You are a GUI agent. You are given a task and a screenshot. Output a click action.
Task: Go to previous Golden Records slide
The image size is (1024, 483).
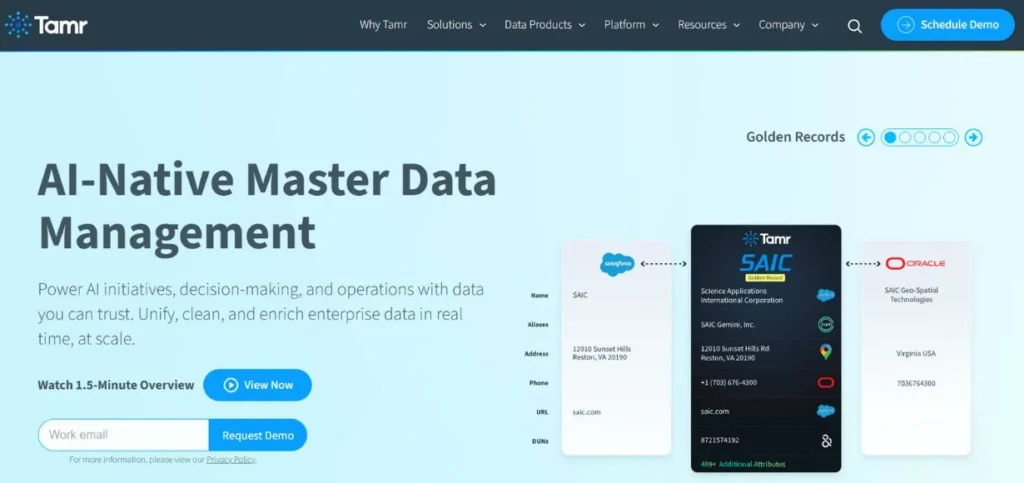(866, 138)
